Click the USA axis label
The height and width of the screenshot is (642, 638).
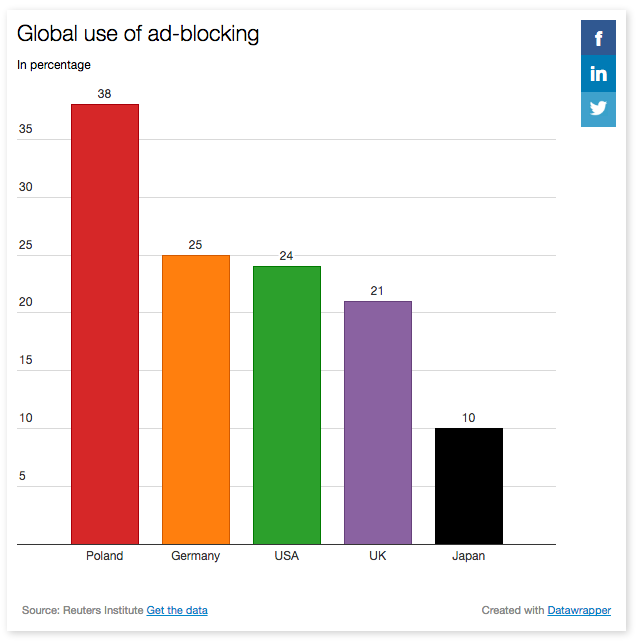pyautogui.click(x=287, y=556)
